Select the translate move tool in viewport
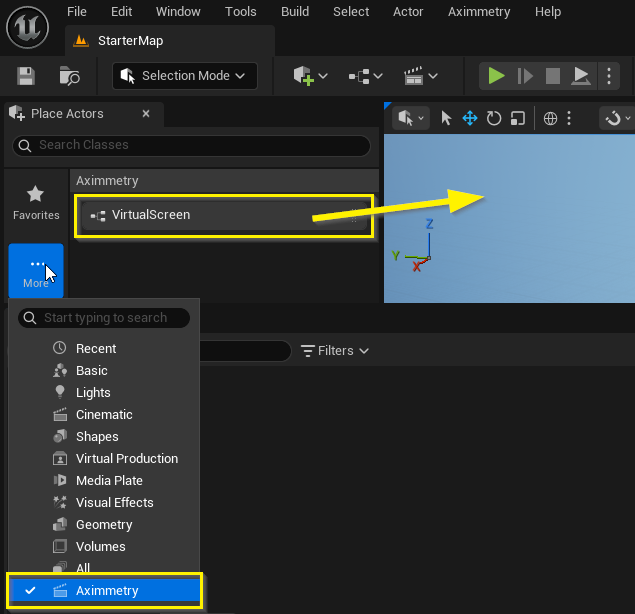This screenshot has width=635, height=614. [x=469, y=118]
